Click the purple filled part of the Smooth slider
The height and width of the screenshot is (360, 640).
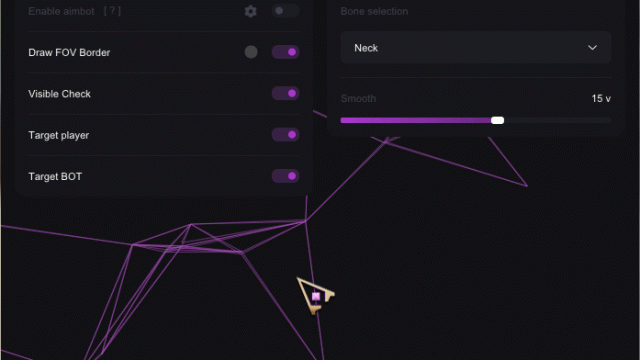[x=416, y=120]
